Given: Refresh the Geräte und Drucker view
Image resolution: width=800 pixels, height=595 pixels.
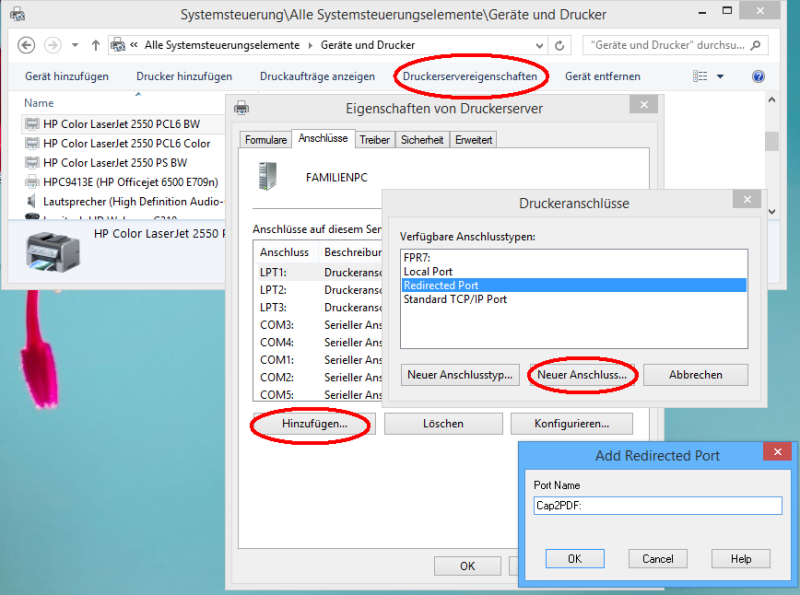Looking at the screenshot, I should tap(560, 46).
